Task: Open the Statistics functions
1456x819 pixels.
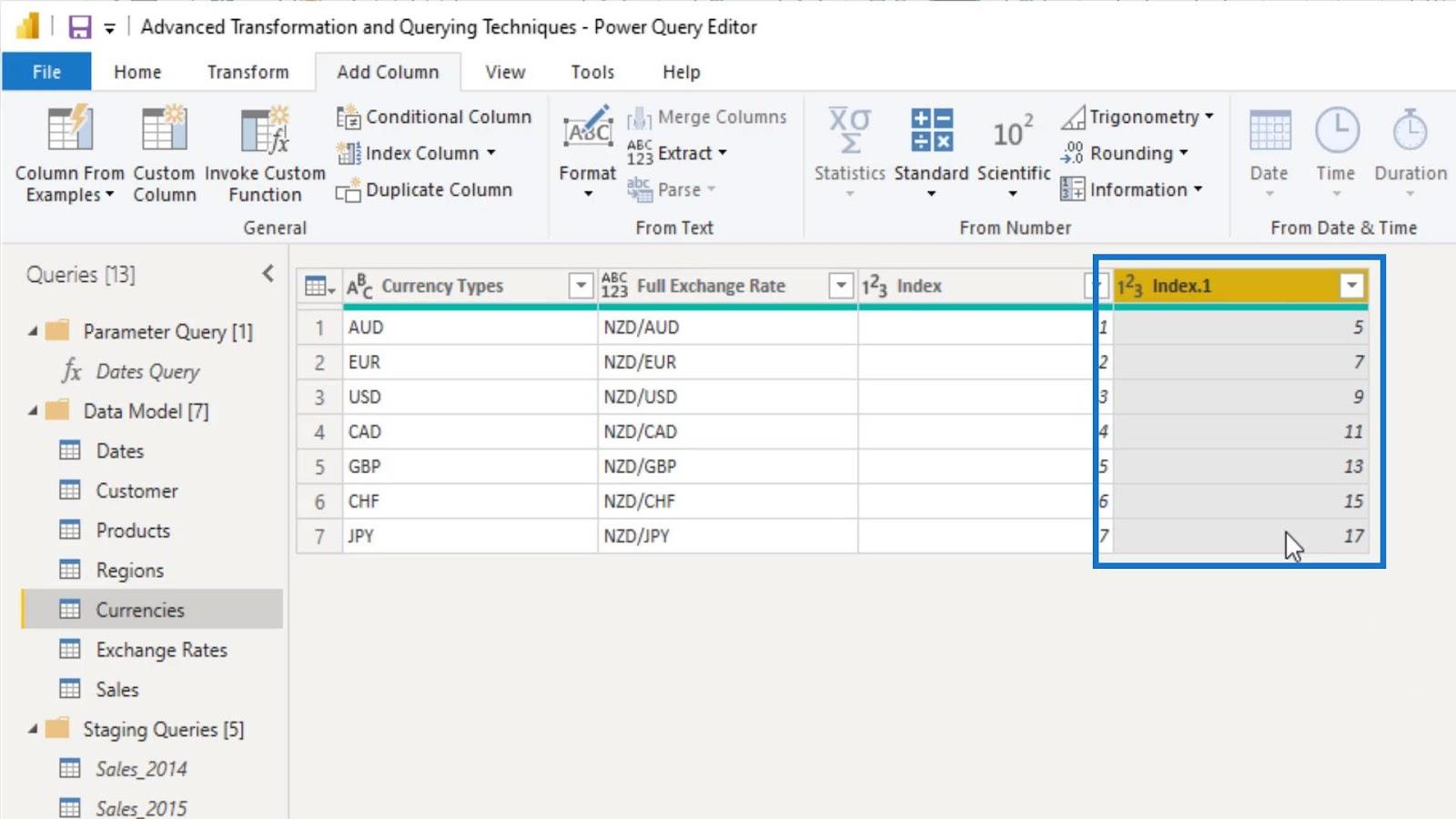Action: [849, 151]
